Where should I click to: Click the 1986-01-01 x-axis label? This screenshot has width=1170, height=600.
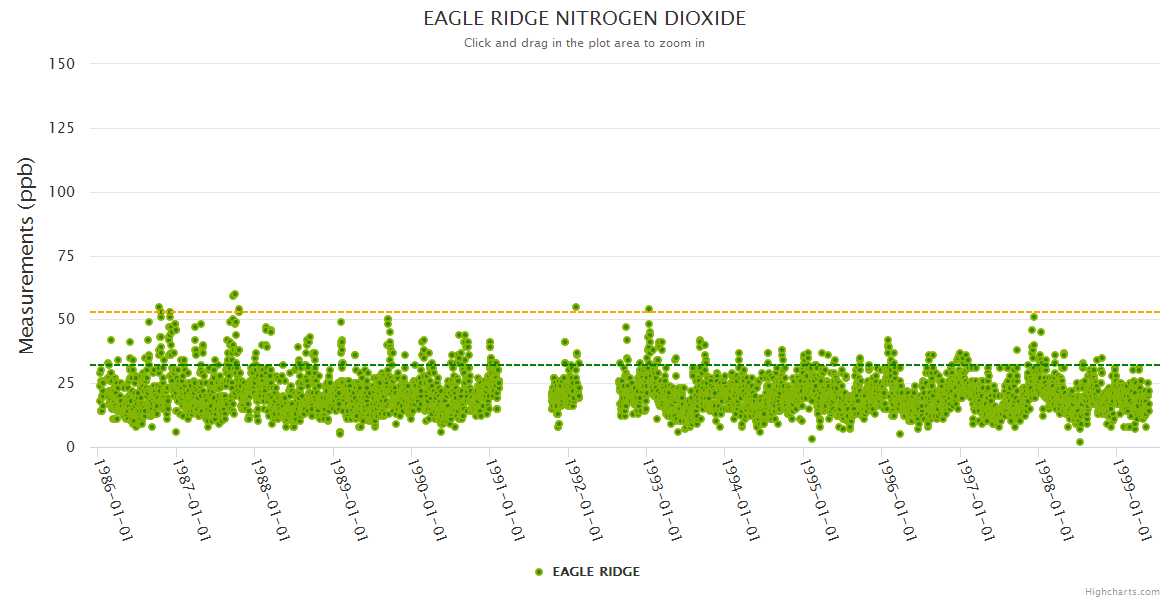pos(114,496)
